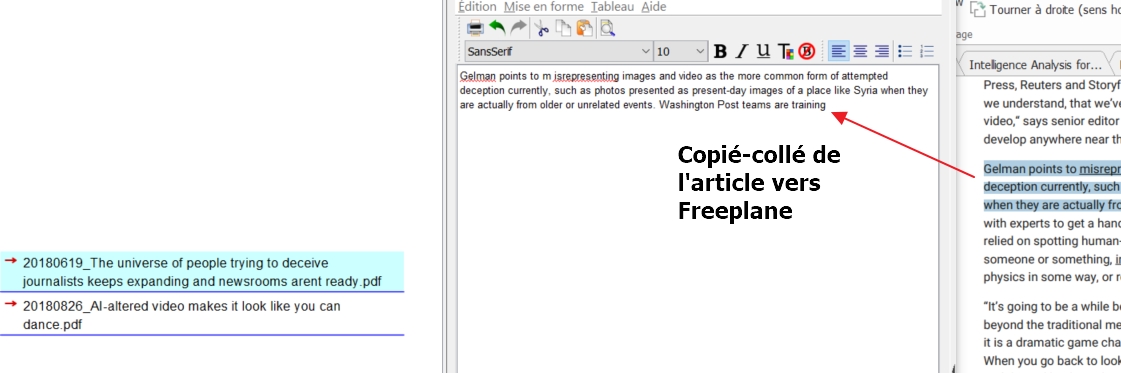Click the word 'Gelman' in the editor text
Screen dimensions: 1121x373
pyautogui.click(x=478, y=76)
